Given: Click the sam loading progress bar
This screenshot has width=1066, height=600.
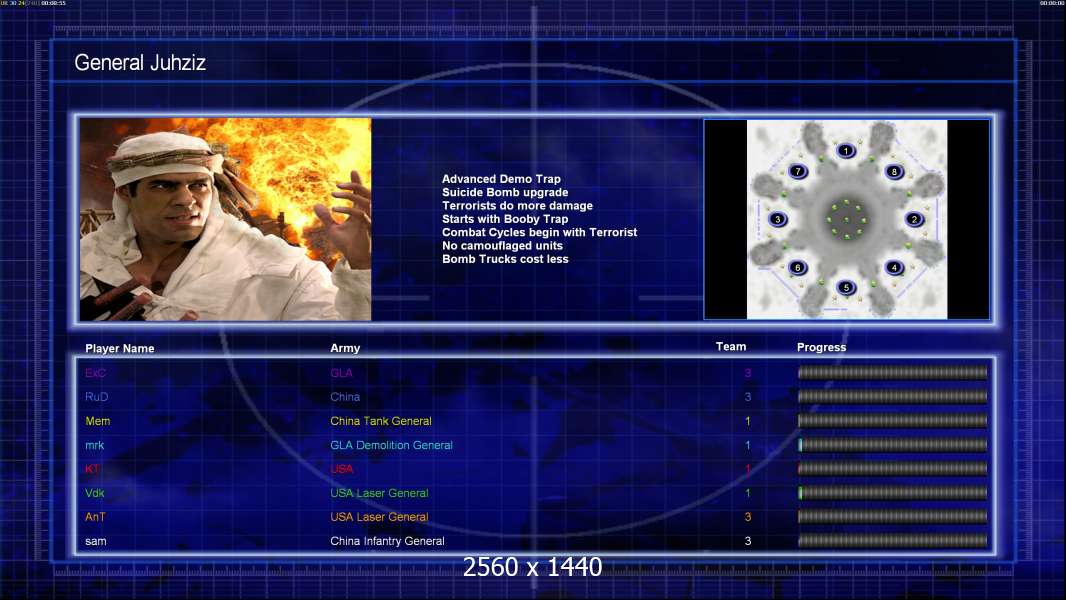Looking at the screenshot, I should (893, 541).
